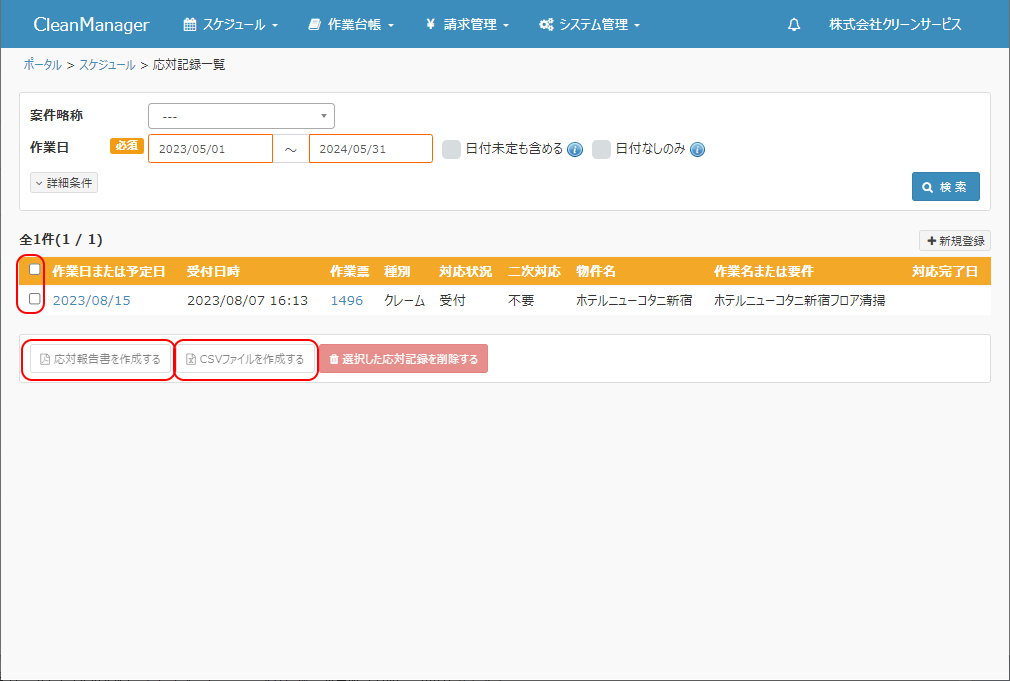
Task: Click info icon beside 日付未定も含める
Action: 575,150
